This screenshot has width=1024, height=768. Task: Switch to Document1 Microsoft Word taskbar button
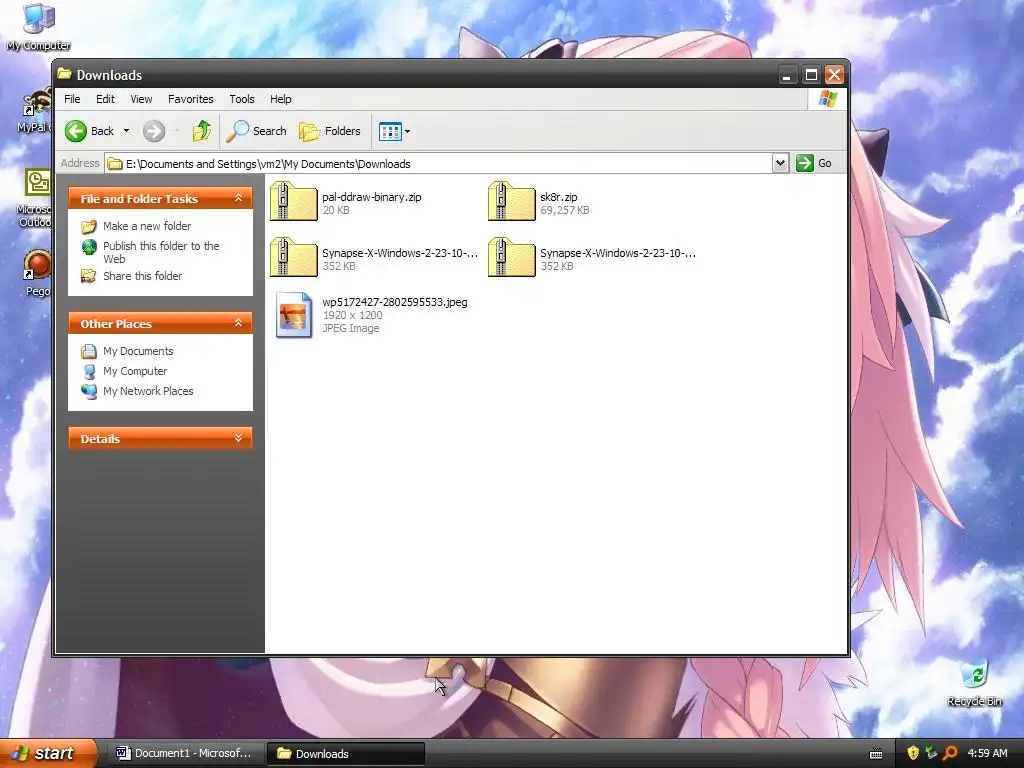(x=184, y=754)
